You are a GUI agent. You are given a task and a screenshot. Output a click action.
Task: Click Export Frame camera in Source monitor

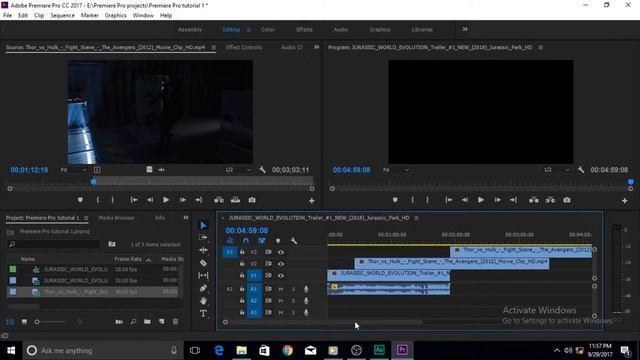click(252, 200)
